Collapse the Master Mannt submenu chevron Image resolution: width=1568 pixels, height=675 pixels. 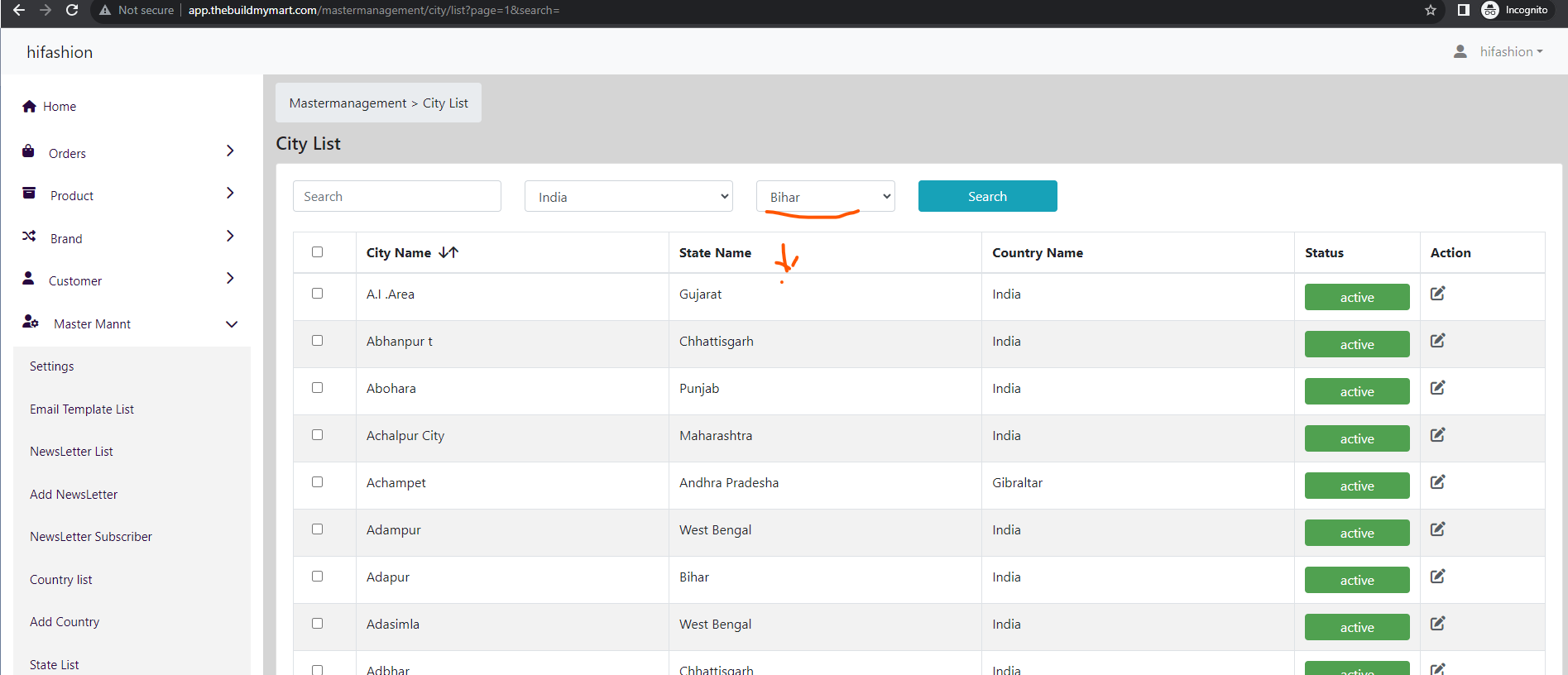[232, 324]
